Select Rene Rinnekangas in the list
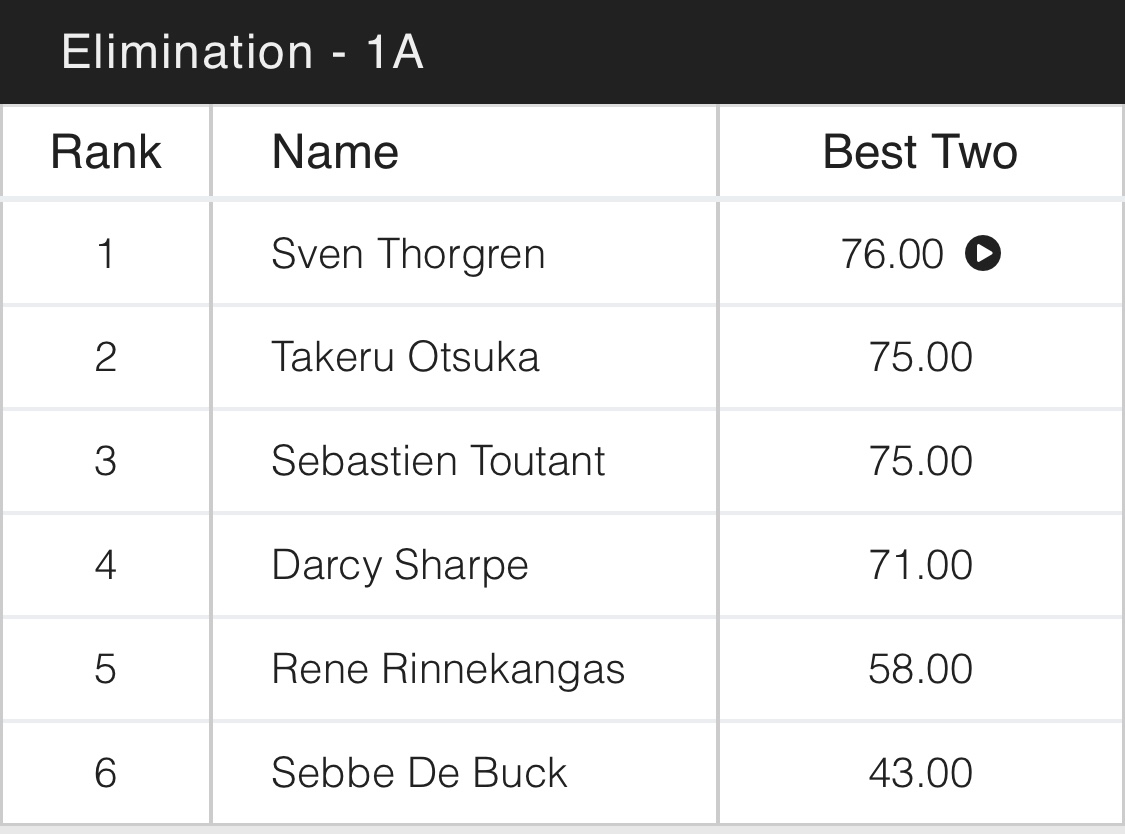This screenshot has width=1125, height=834. [x=448, y=669]
